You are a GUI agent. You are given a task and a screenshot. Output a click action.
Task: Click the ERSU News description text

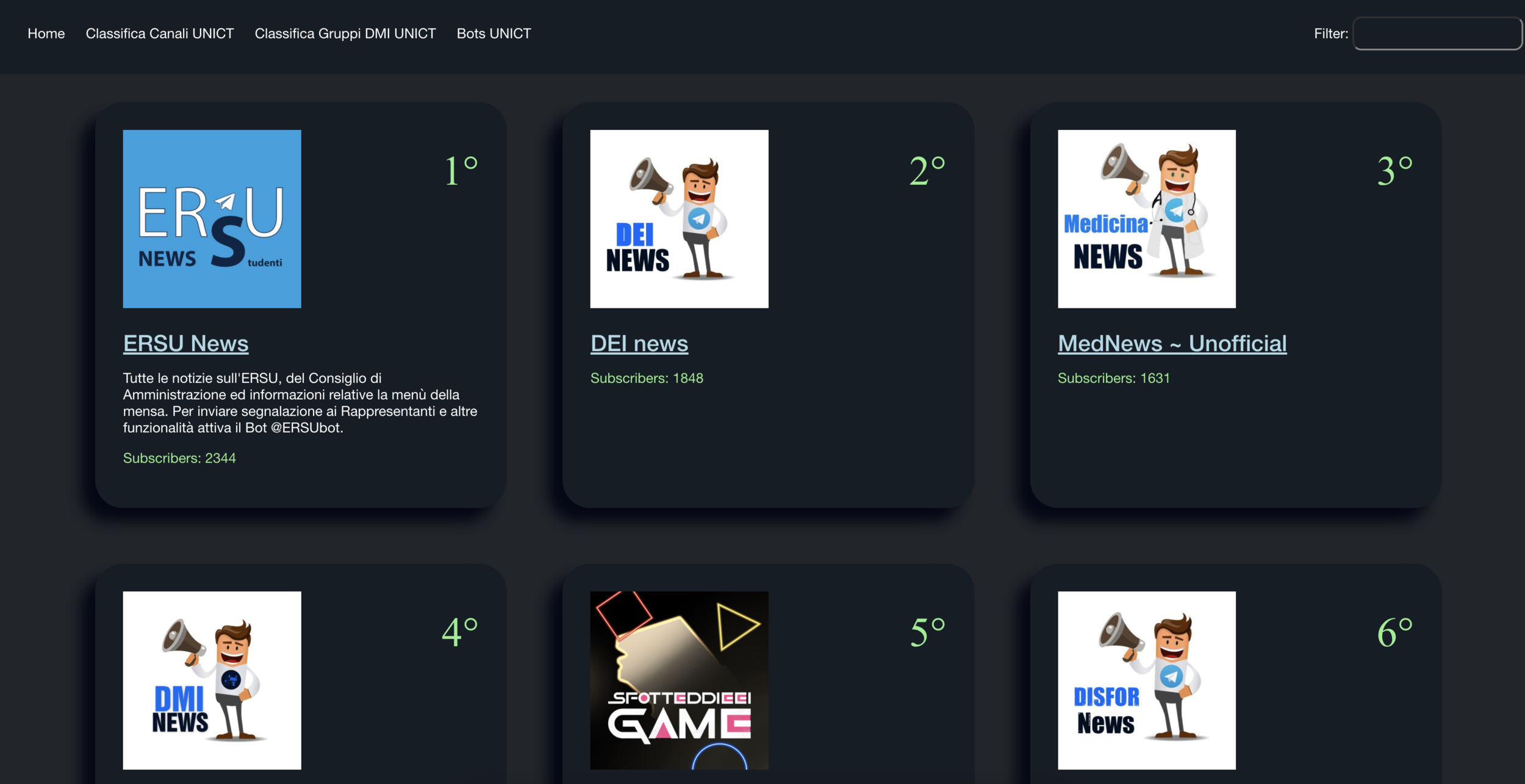[x=299, y=402]
